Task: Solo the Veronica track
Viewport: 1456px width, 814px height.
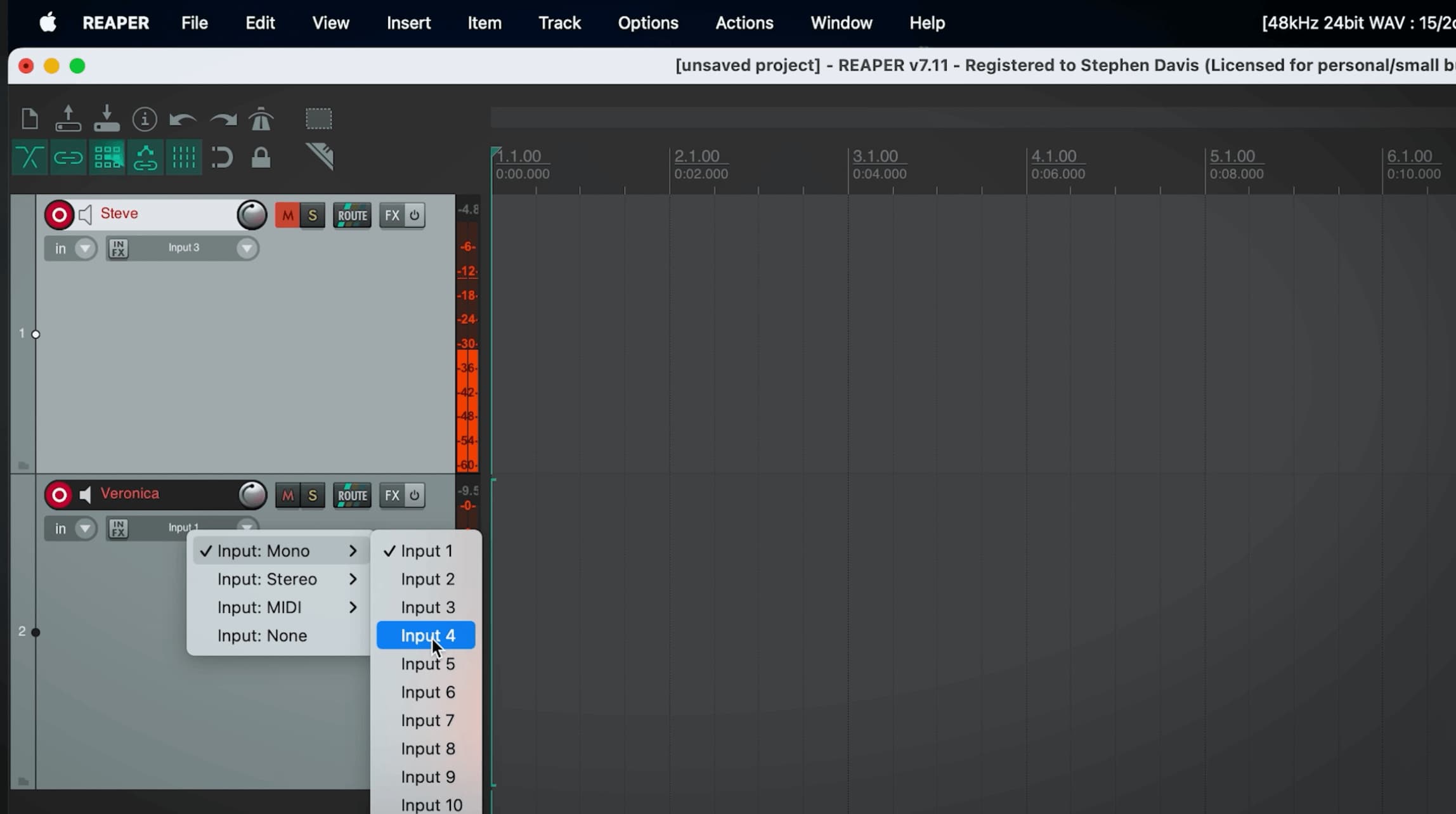Action: tap(313, 496)
